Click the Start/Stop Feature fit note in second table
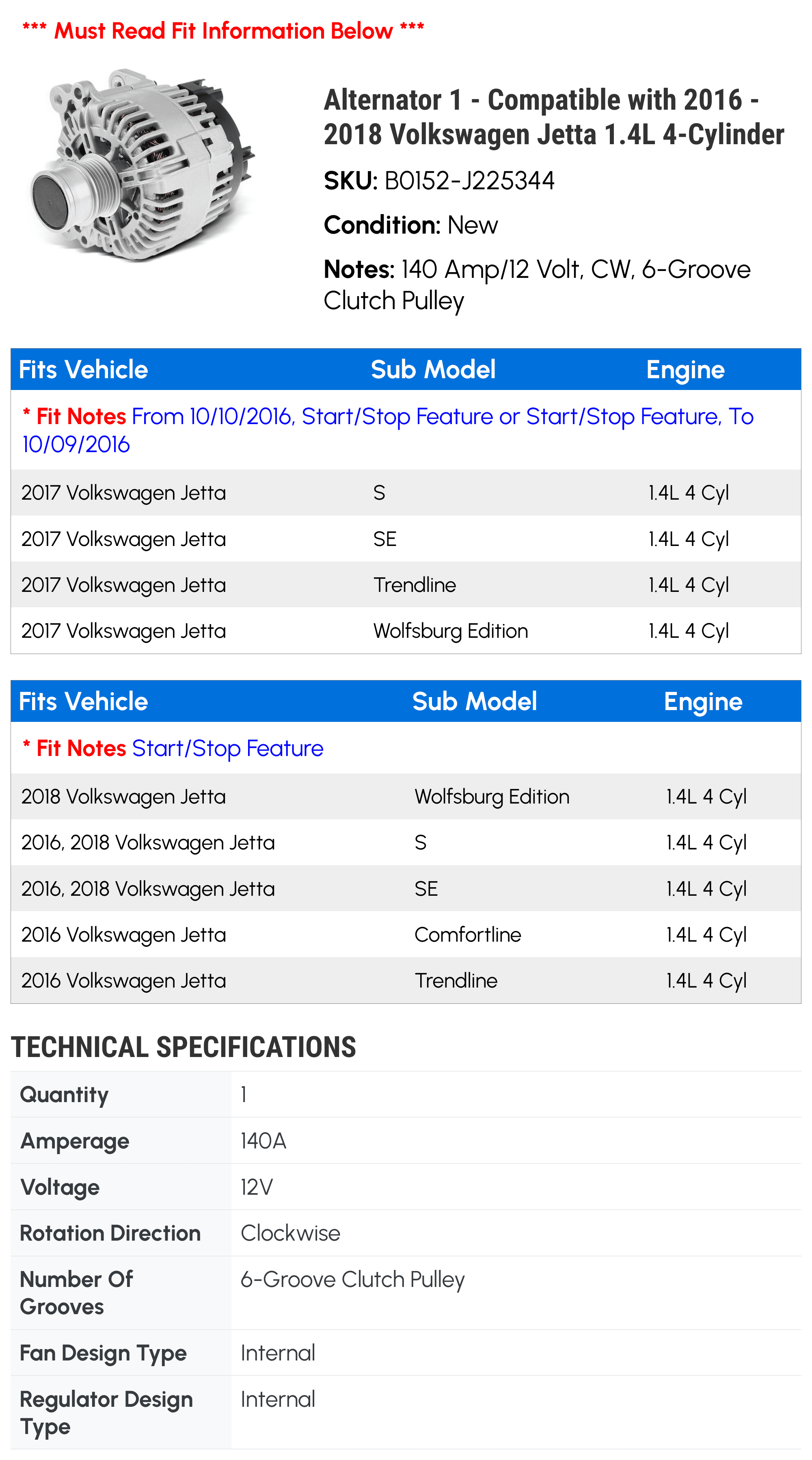This screenshot has height=1460, width=812. click(x=228, y=748)
